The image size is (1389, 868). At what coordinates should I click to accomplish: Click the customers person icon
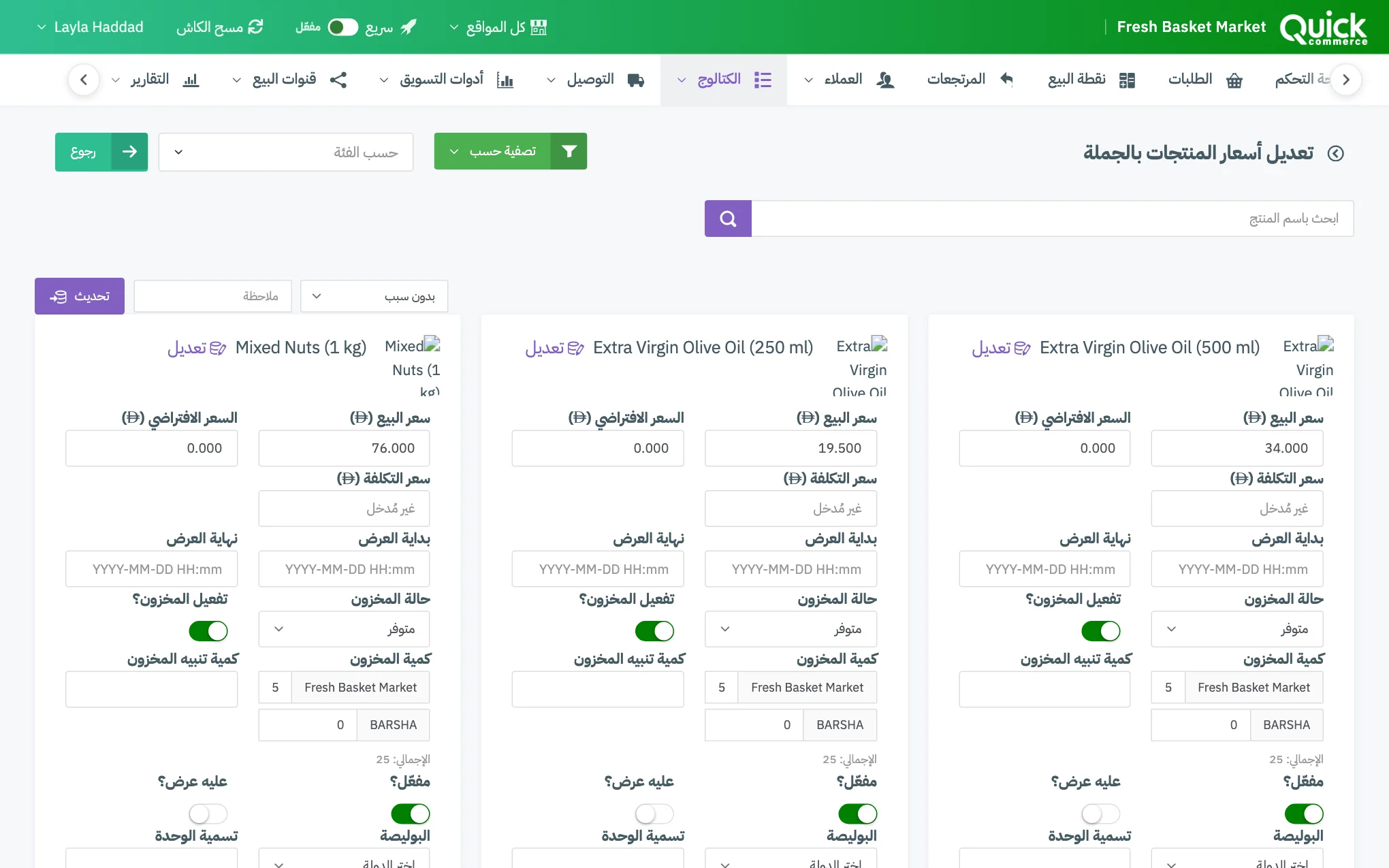point(885,80)
